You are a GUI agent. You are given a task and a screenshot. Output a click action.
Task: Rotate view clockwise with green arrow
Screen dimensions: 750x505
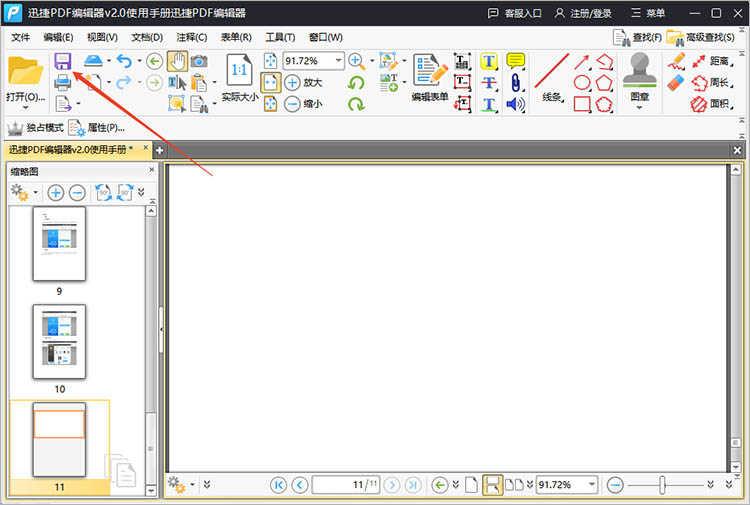pos(356,104)
